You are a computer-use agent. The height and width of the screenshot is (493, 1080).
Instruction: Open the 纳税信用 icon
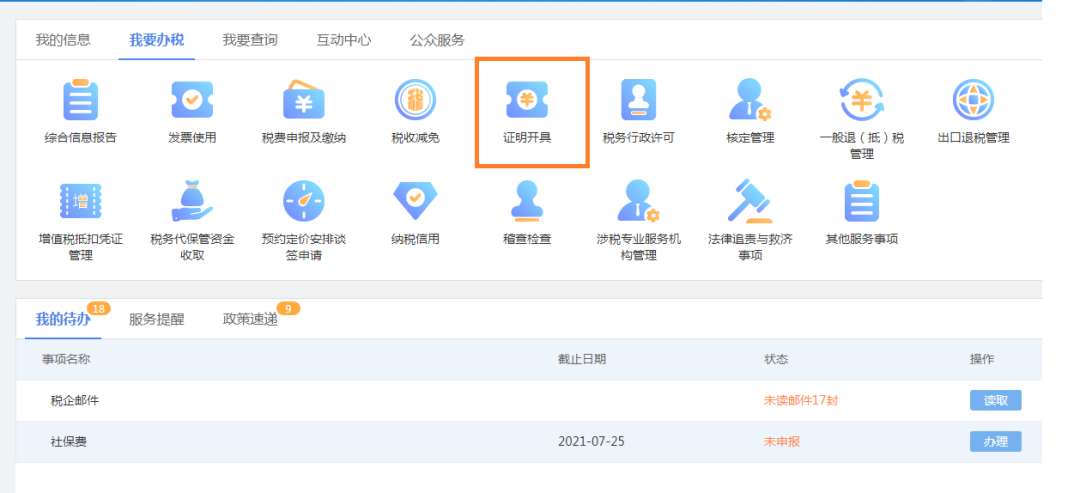[x=415, y=202]
